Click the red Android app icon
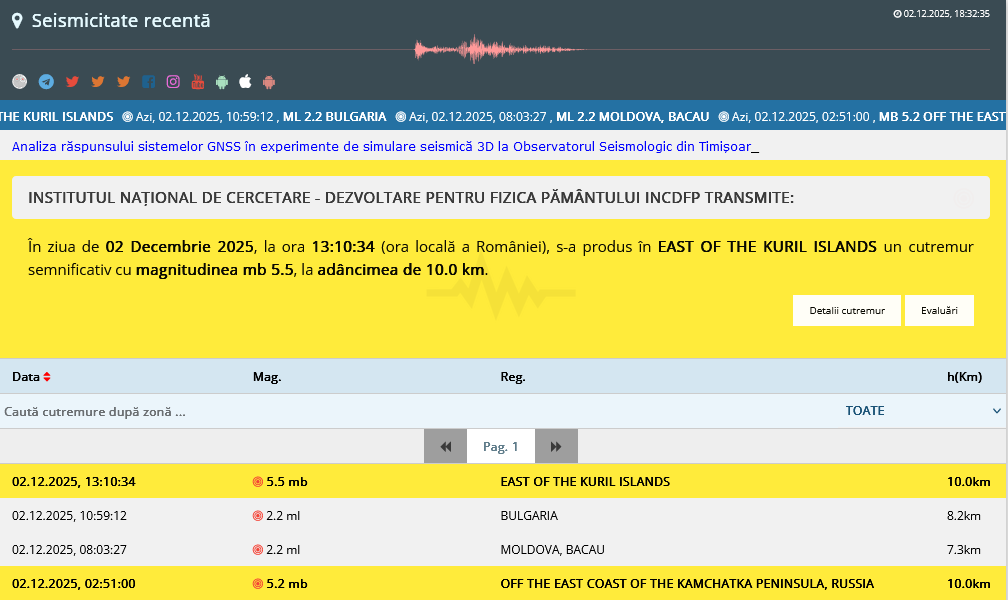This screenshot has height=600, width=1008. coord(269,82)
